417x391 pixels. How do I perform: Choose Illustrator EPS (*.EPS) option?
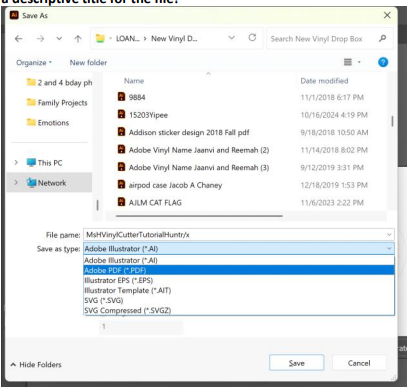click(239, 280)
